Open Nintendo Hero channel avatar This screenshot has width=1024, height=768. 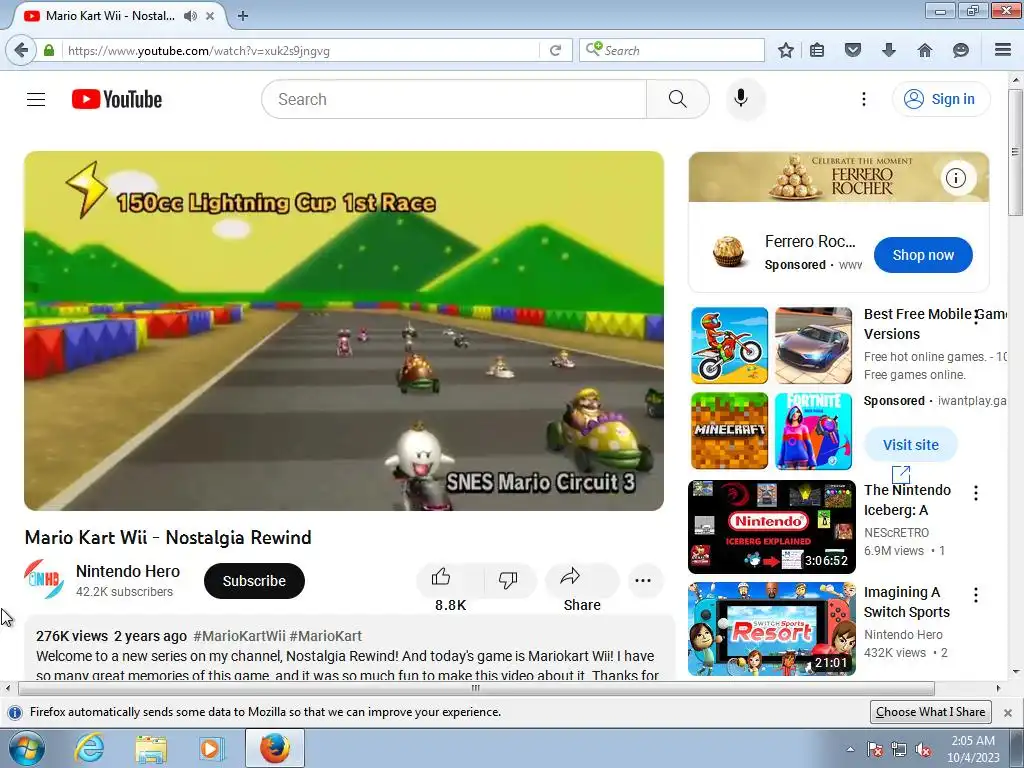[x=44, y=580]
